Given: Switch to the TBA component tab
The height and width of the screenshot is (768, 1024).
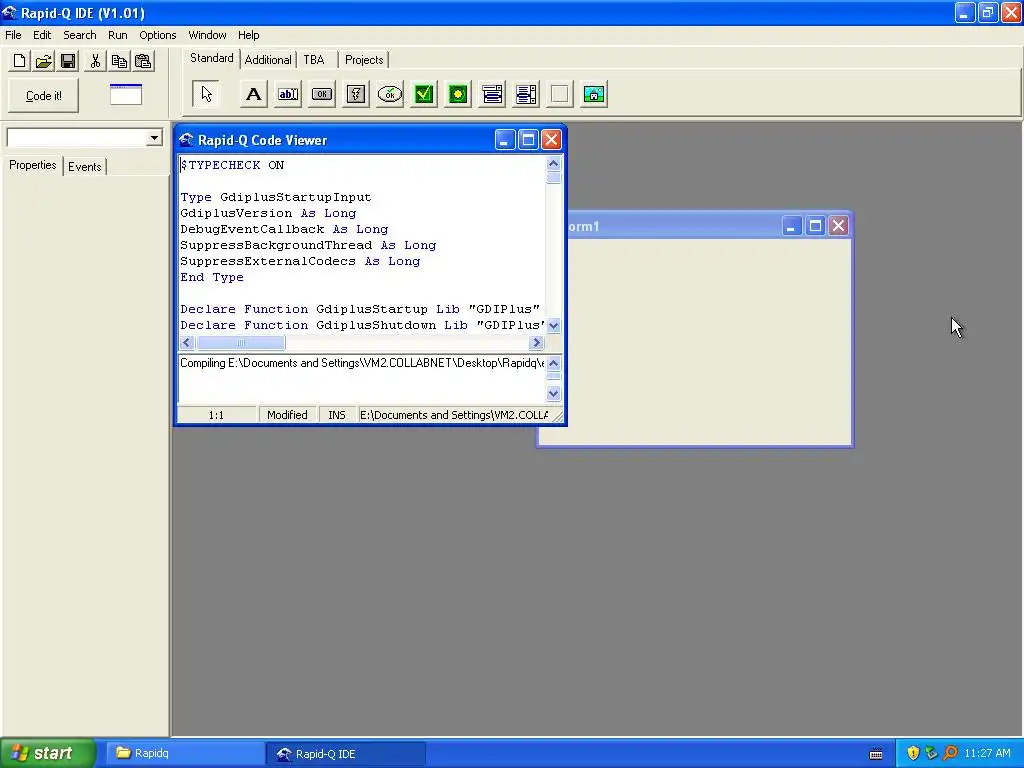Looking at the screenshot, I should (x=314, y=59).
